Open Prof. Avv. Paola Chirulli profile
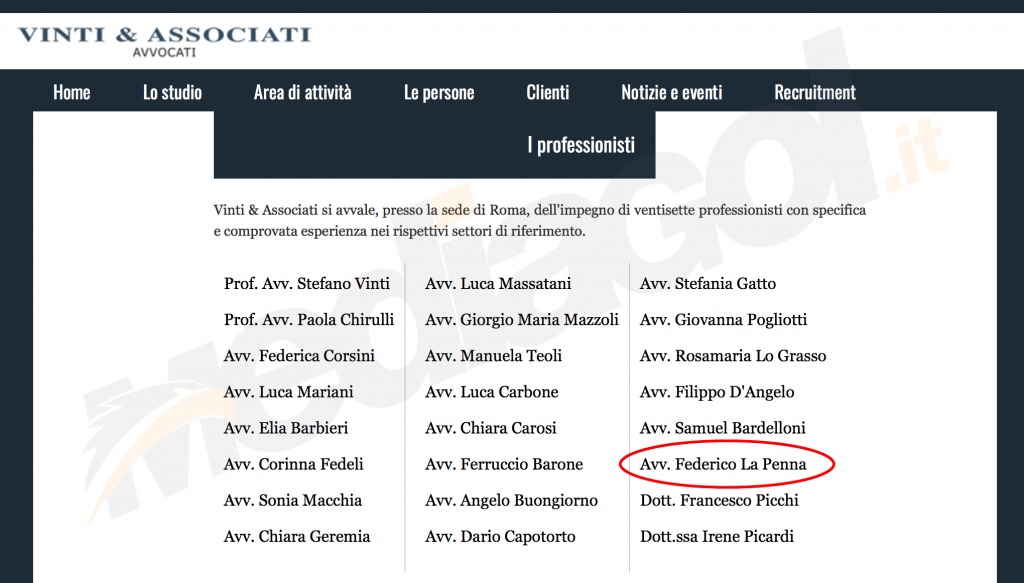The image size is (1024, 583). coord(309,319)
